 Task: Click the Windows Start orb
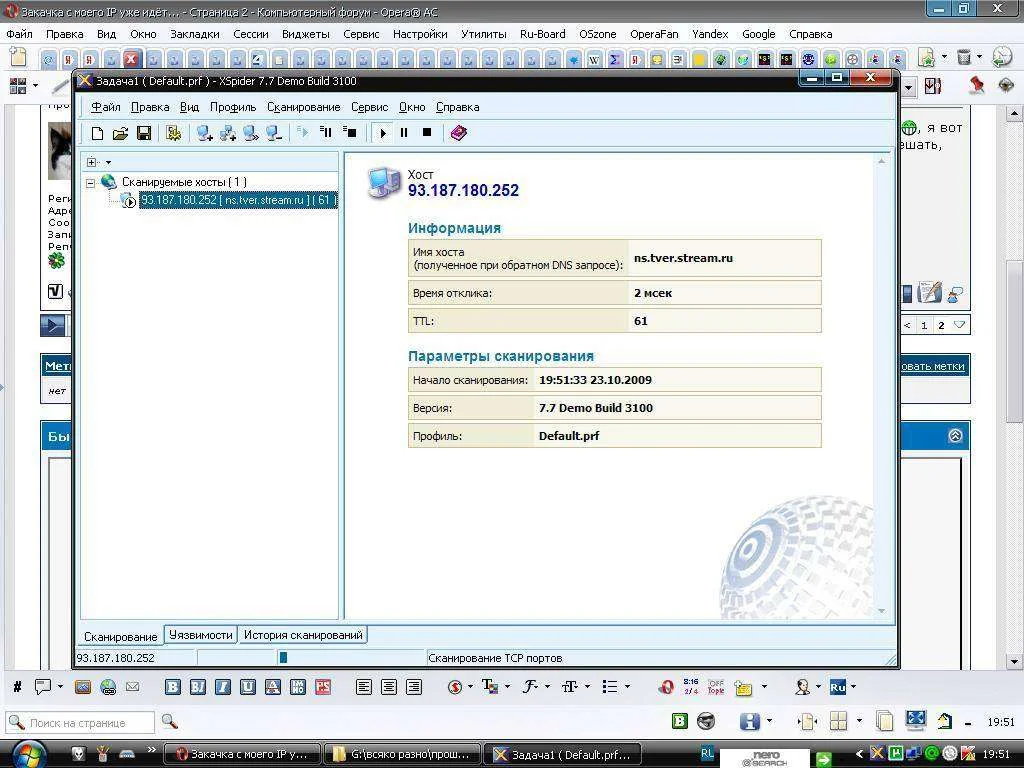(29, 754)
